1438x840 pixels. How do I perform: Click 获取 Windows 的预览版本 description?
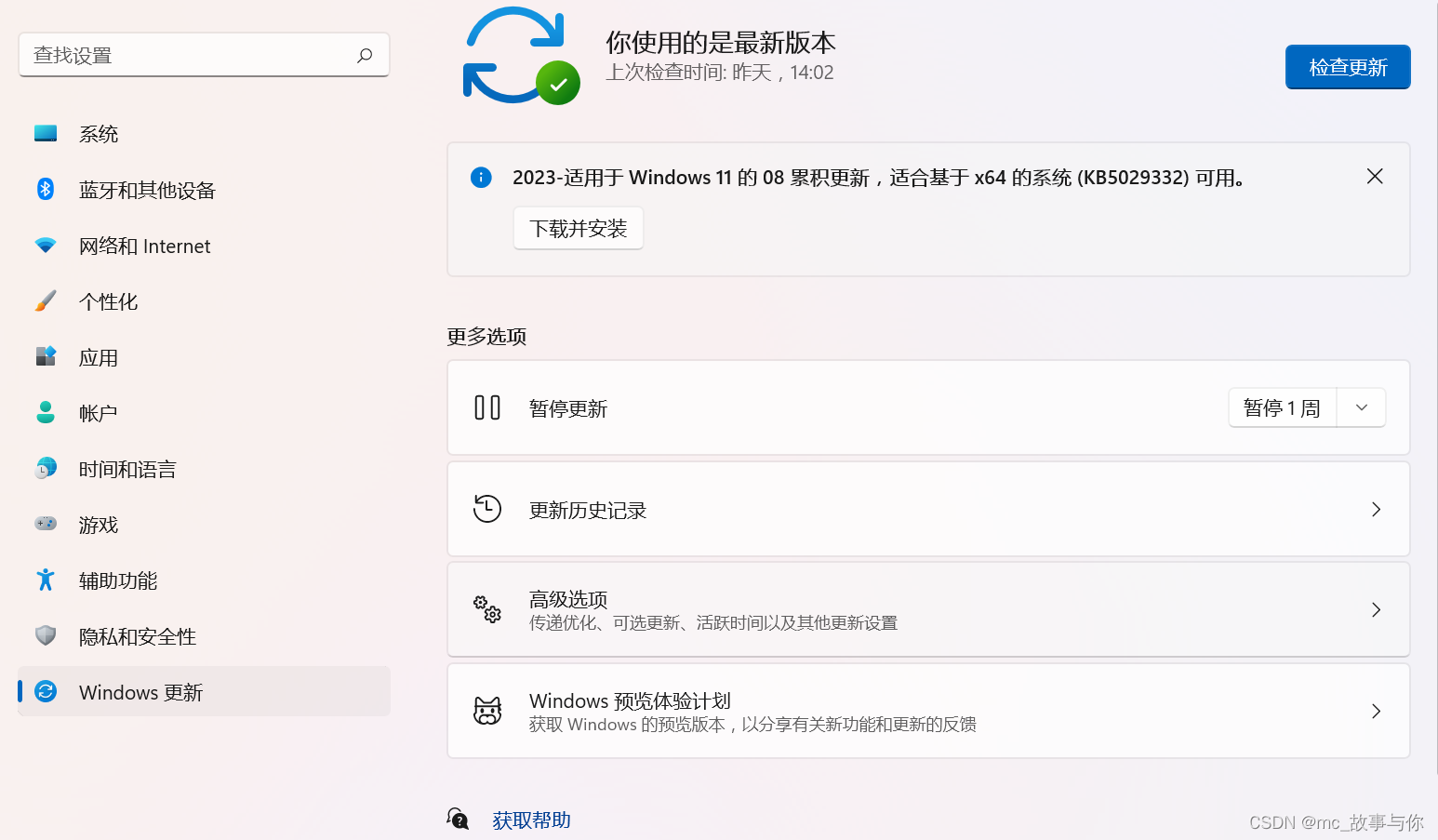coord(752,724)
